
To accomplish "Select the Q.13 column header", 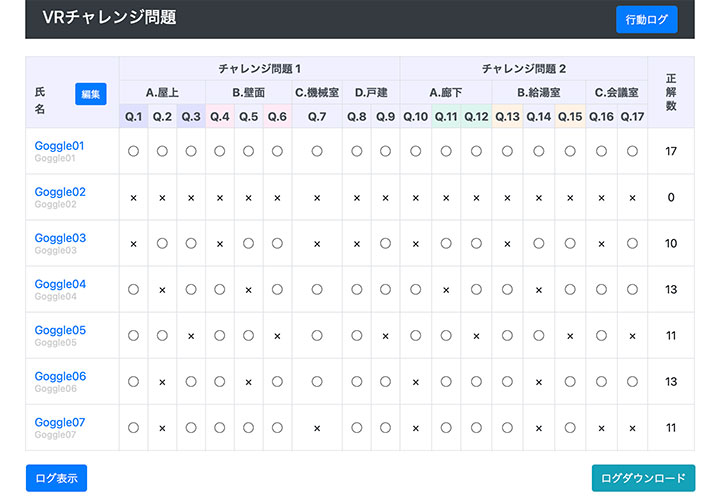I will coord(507,117).
